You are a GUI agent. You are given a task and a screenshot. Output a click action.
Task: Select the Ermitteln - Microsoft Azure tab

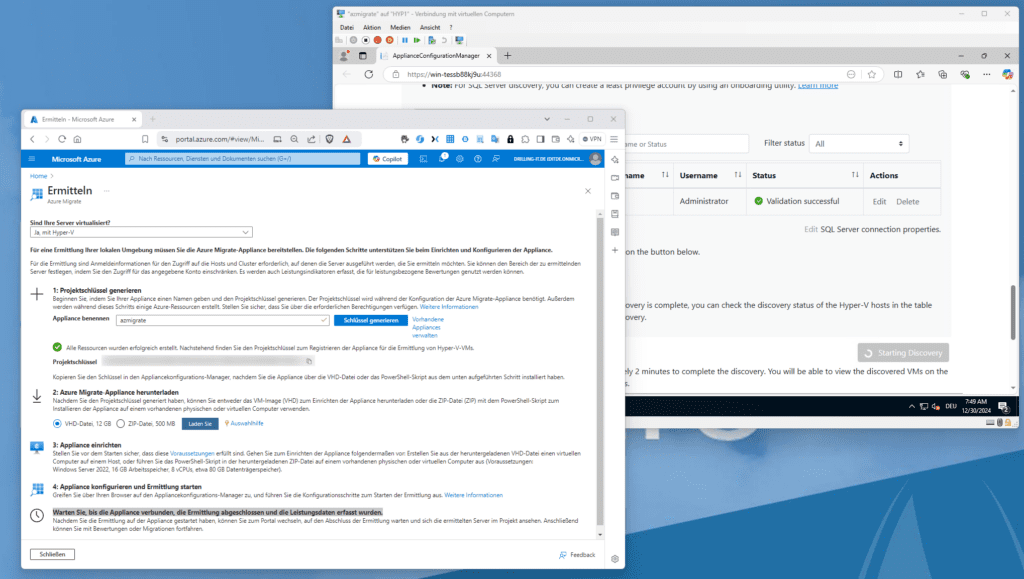point(82,119)
